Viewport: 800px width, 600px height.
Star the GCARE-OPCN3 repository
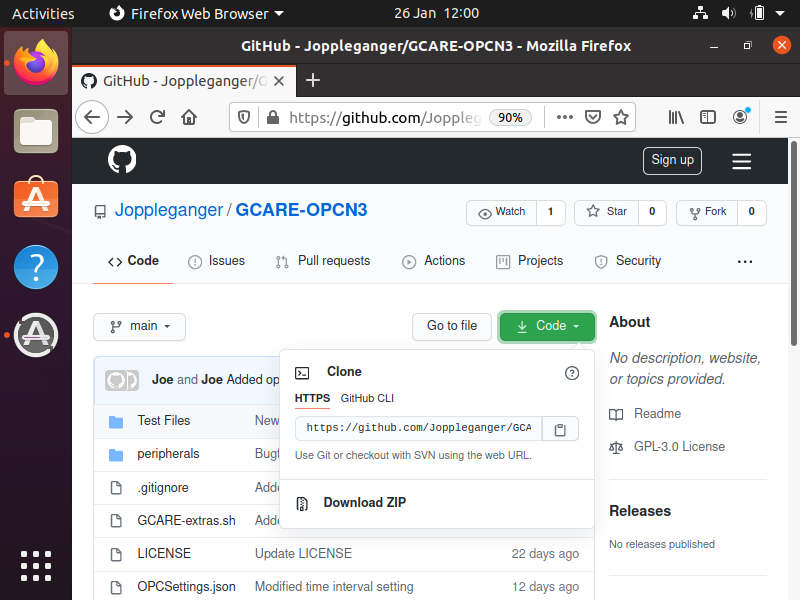(607, 212)
